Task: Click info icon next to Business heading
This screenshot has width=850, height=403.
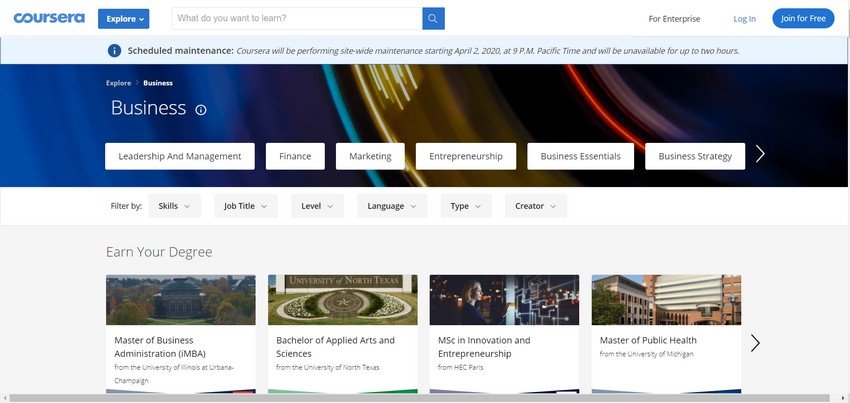Action: [x=201, y=110]
